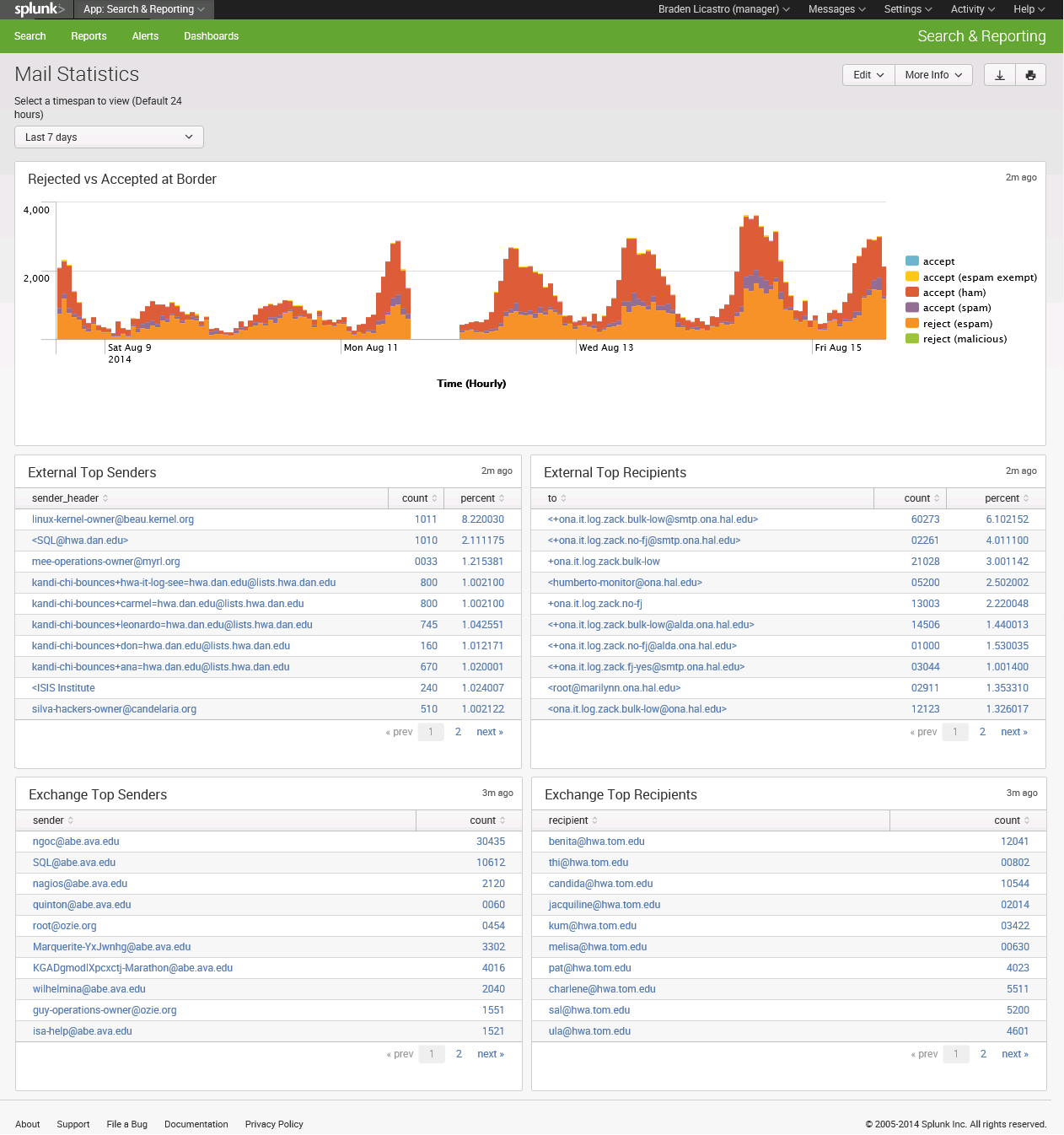Viewport: 1064px width, 1135px height.
Task: Open the Documentation footer link
Action: tap(196, 1125)
